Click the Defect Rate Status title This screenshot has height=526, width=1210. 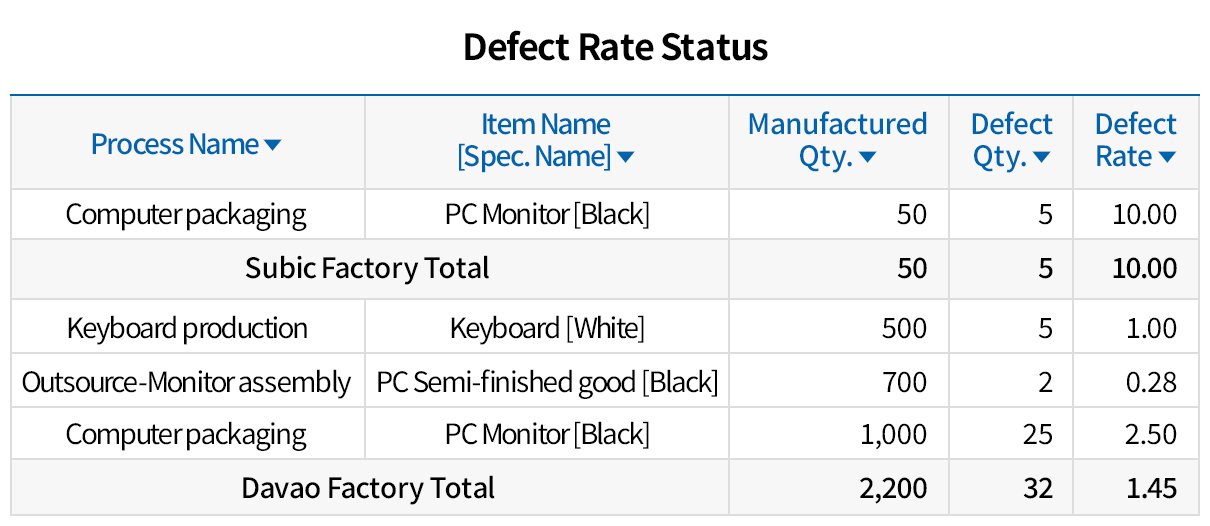(615, 48)
